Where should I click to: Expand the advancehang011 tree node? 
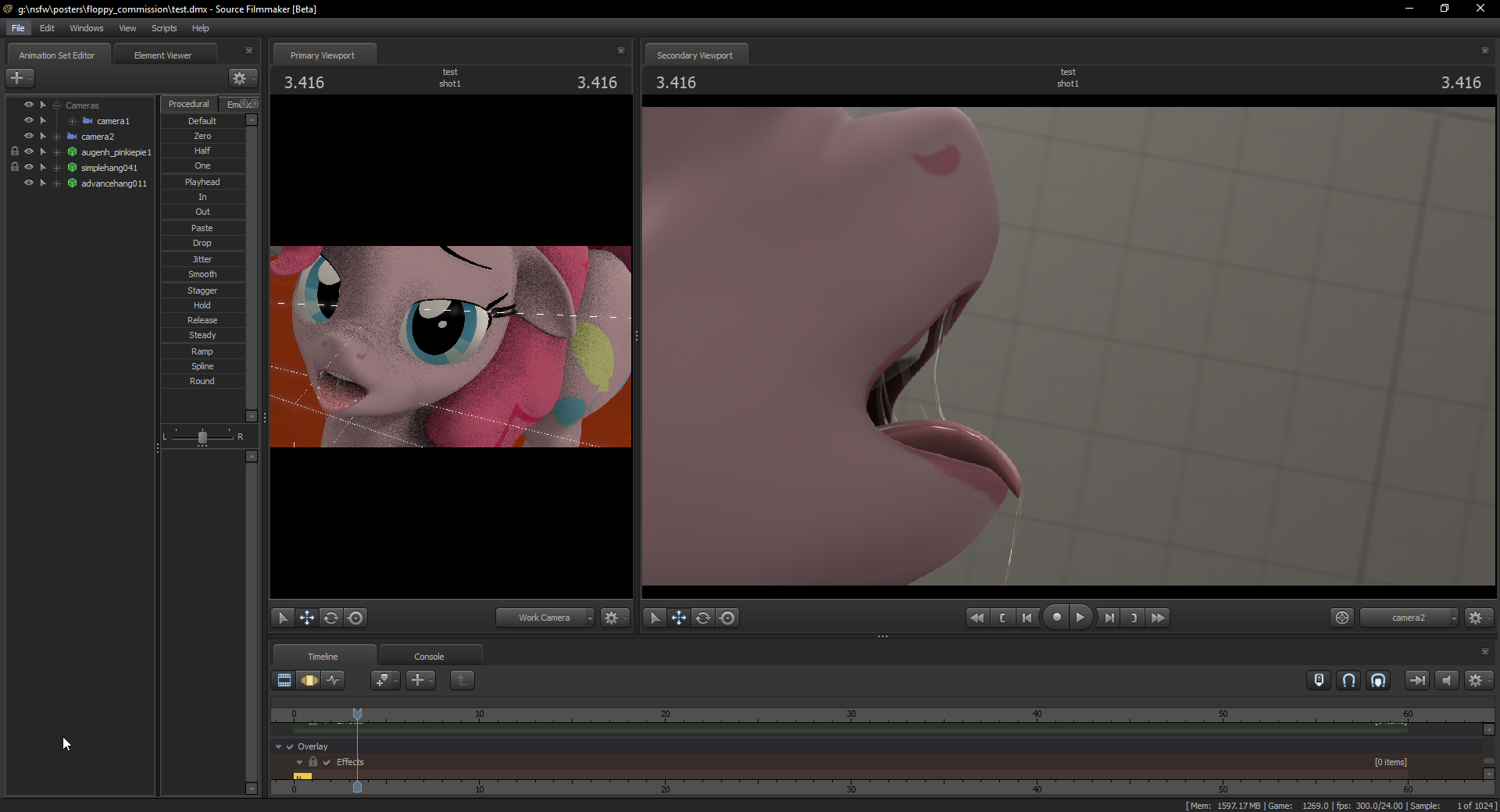[57, 183]
